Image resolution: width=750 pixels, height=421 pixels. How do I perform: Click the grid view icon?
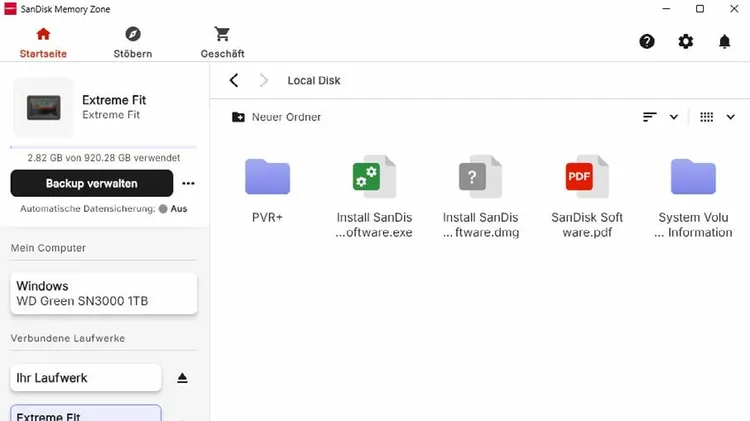706,117
